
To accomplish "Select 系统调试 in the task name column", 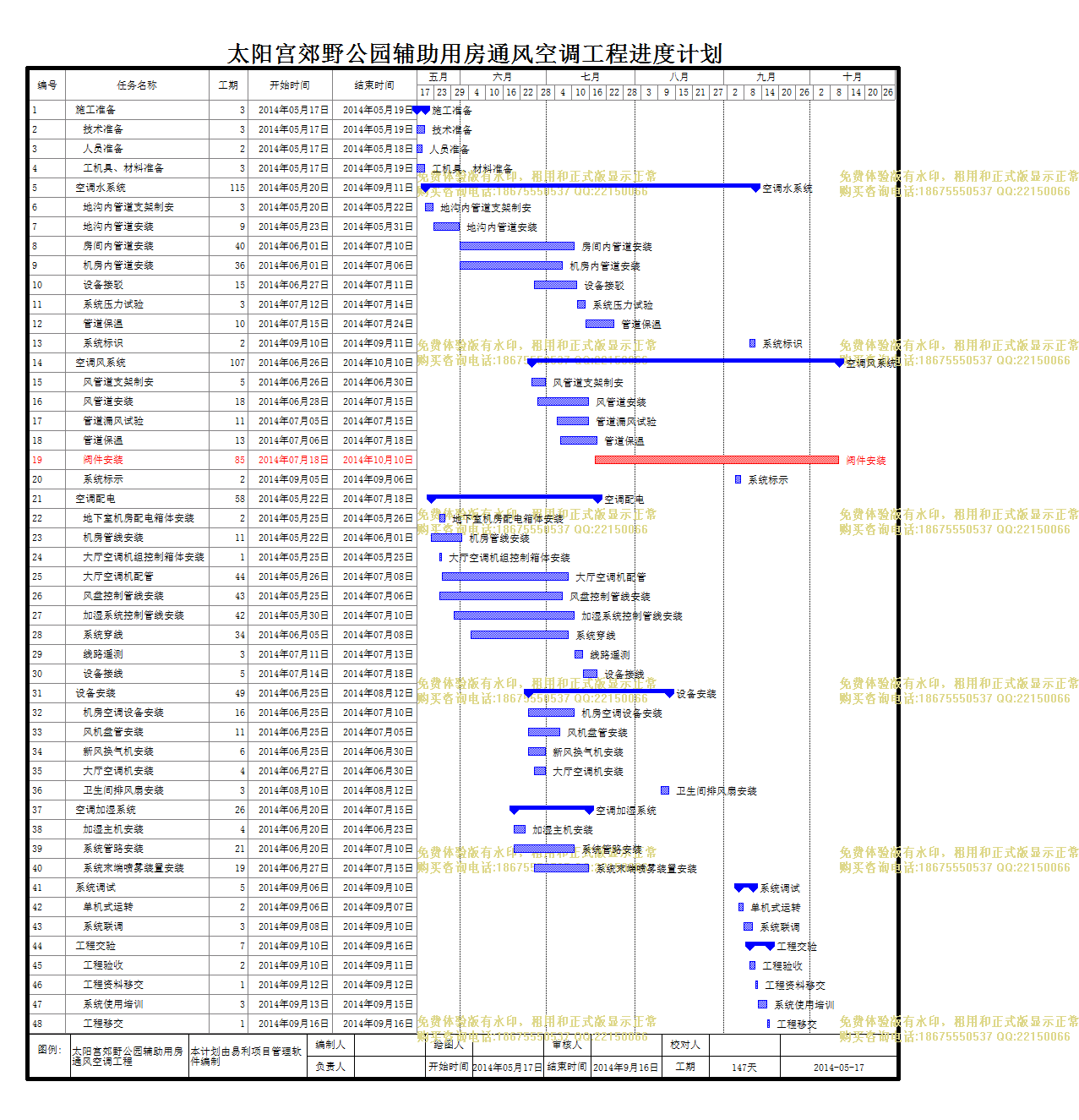I will coord(95,888).
